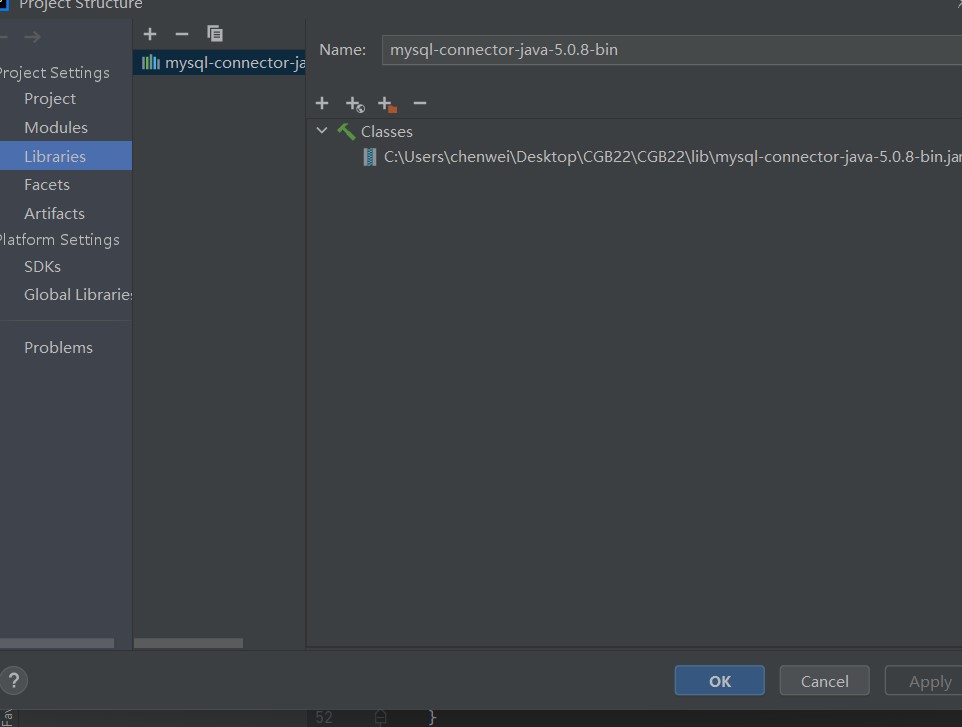This screenshot has height=727, width=962.
Task: Dismiss the dialog with Cancel
Action: click(825, 680)
